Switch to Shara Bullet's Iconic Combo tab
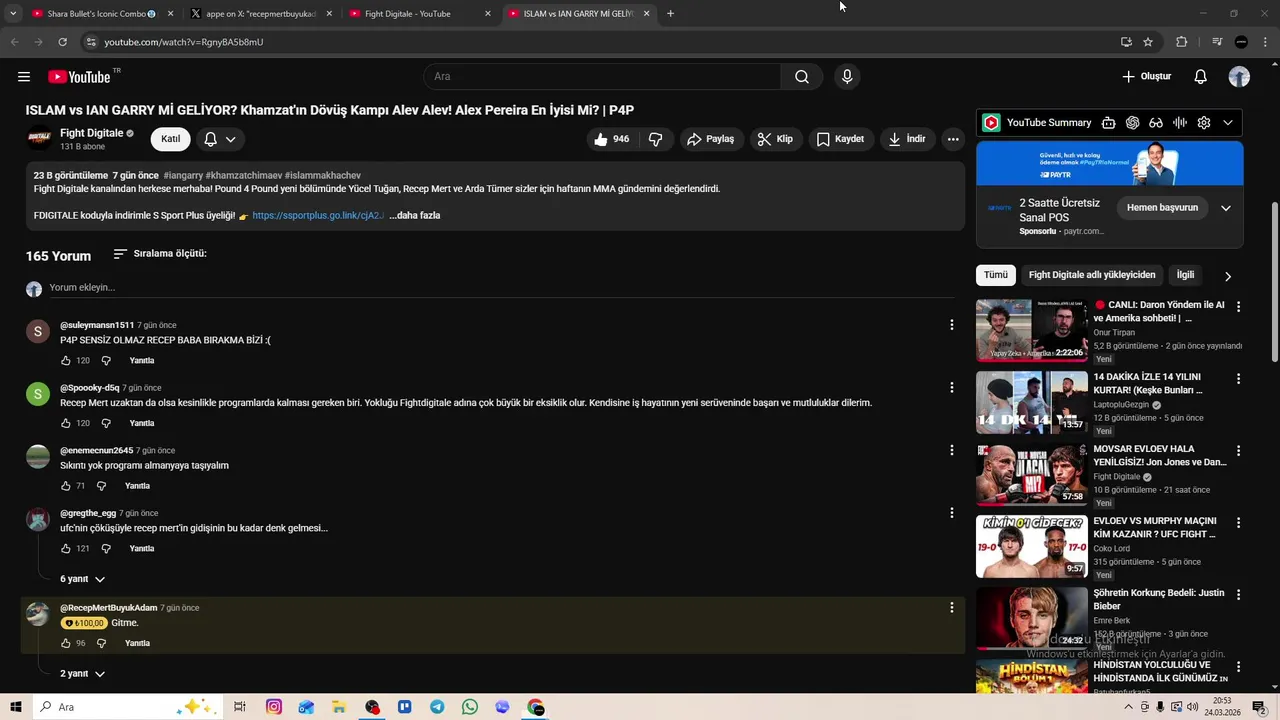 pyautogui.click(x=101, y=14)
